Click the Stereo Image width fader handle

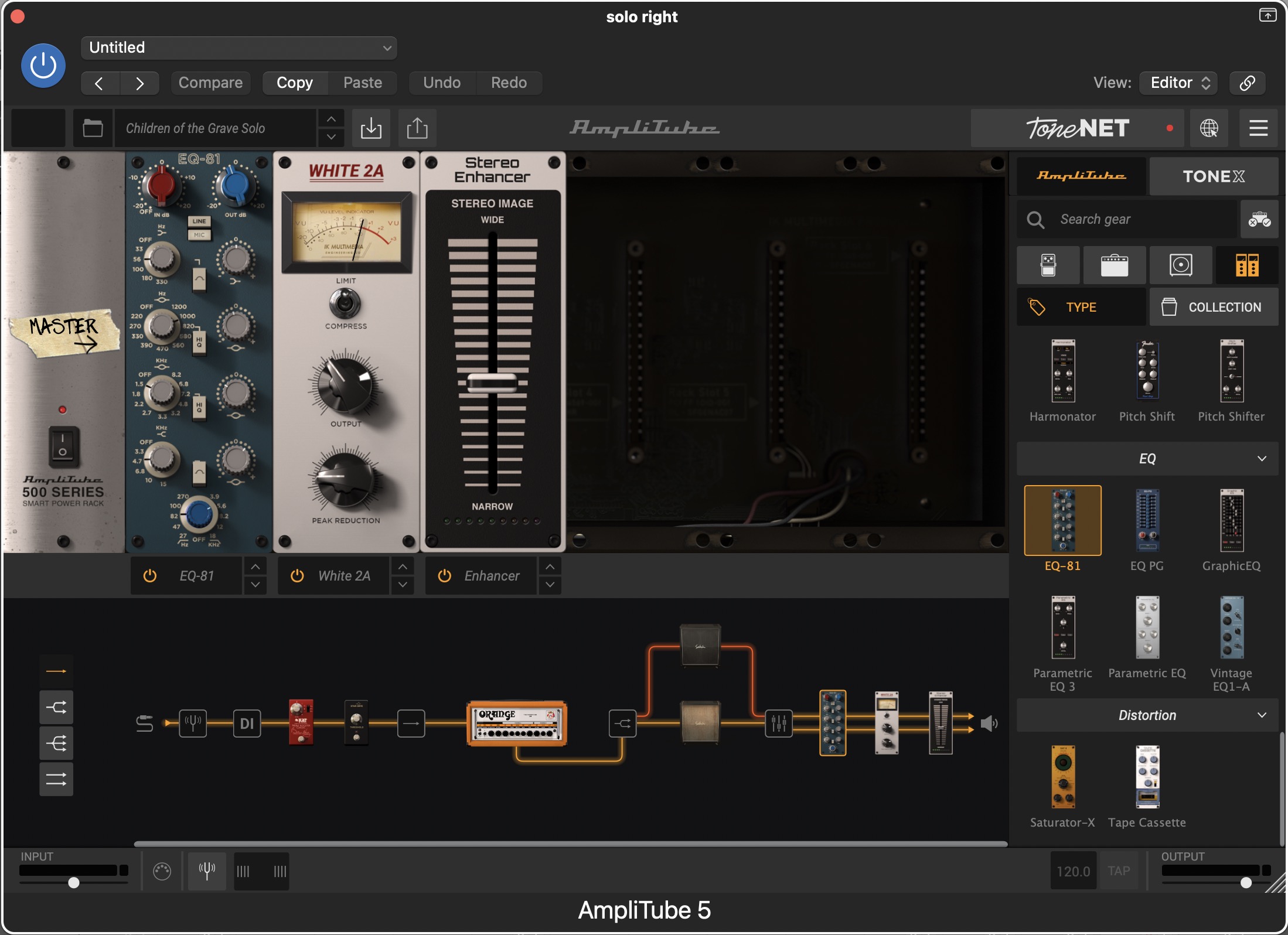click(x=492, y=383)
